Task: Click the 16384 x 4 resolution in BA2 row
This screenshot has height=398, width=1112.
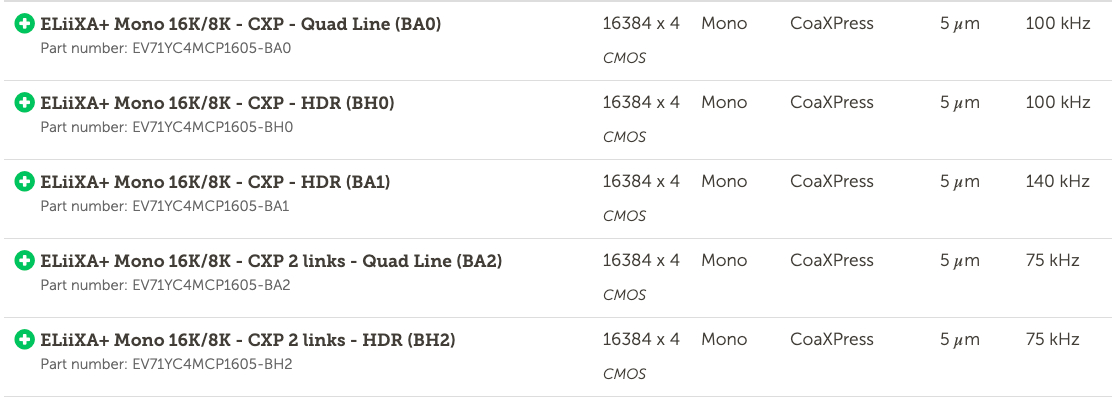Action: click(x=641, y=261)
